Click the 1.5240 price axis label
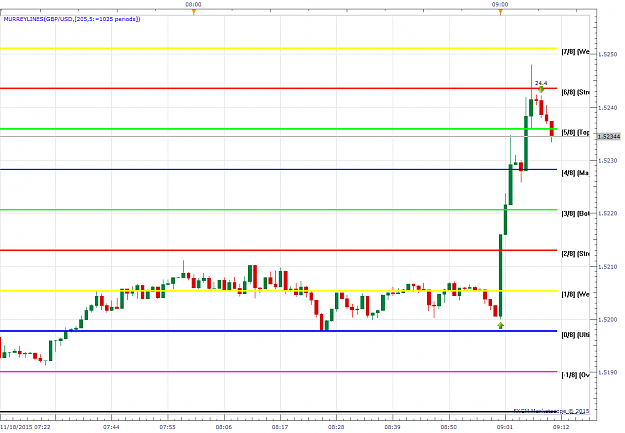625x433 pixels. tap(607, 108)
